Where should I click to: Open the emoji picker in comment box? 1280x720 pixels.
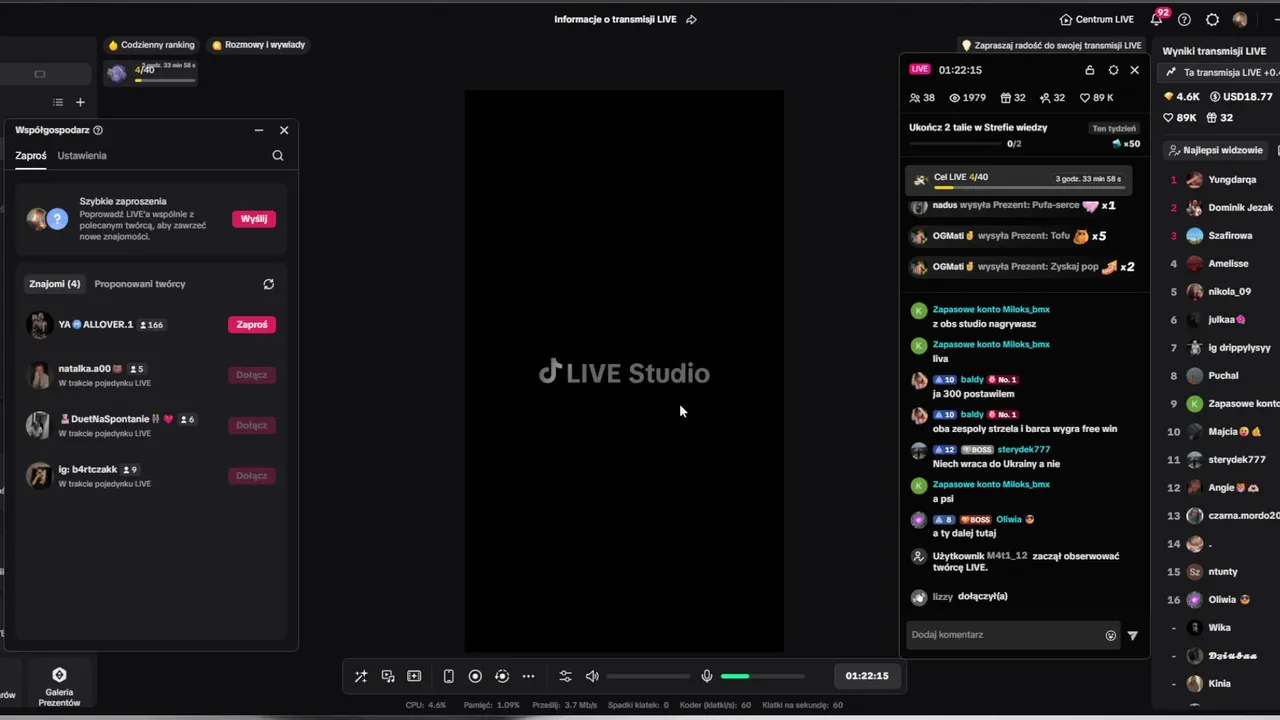1111,636
